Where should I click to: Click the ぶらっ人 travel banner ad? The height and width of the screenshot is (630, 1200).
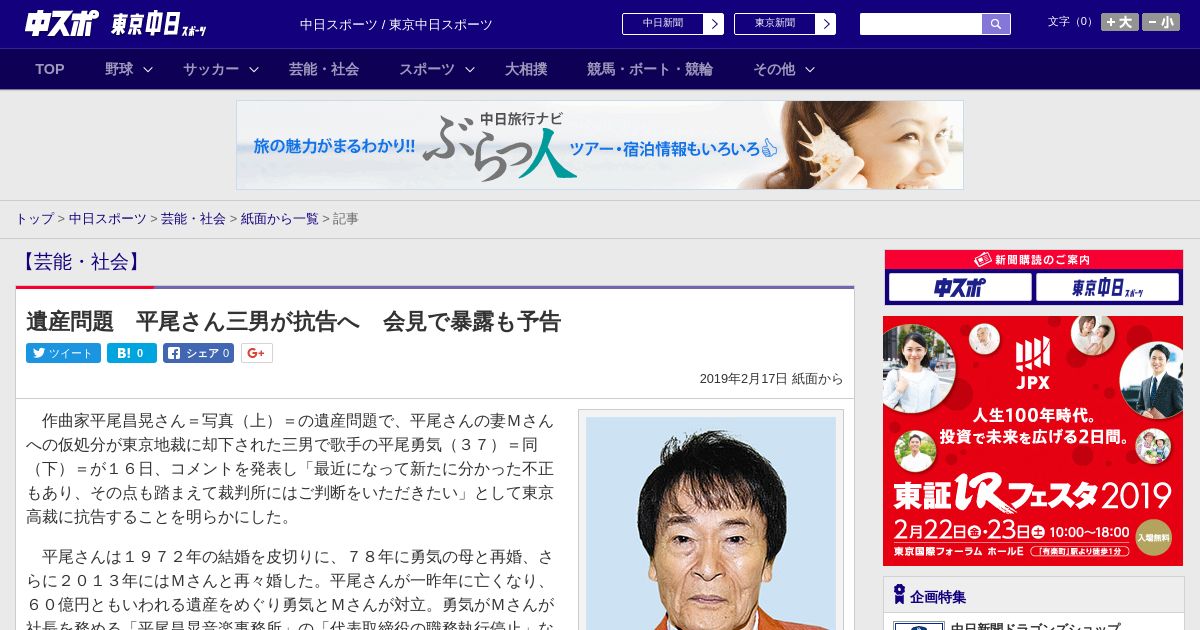[600, 145]
